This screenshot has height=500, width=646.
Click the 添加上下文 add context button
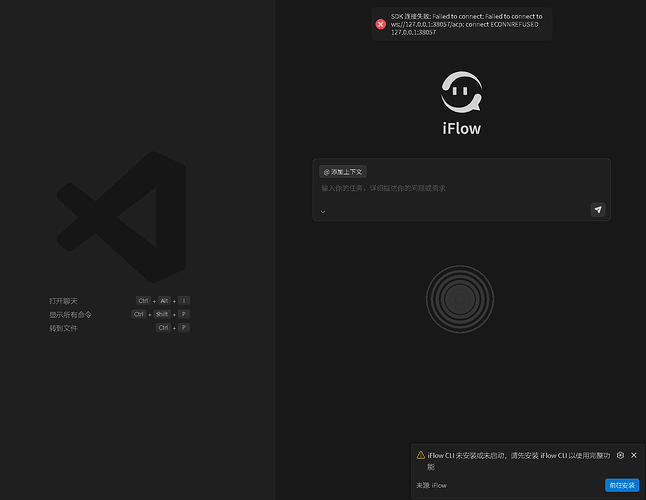[x=343, y=172]
